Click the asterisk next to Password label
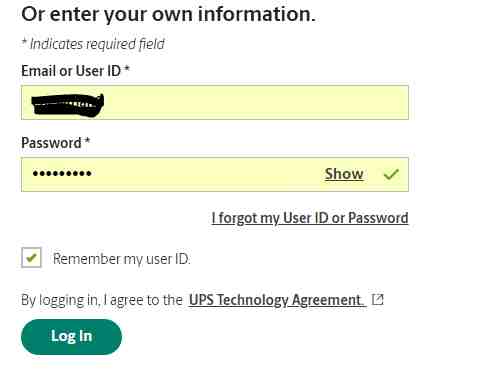 click(87, 140)
